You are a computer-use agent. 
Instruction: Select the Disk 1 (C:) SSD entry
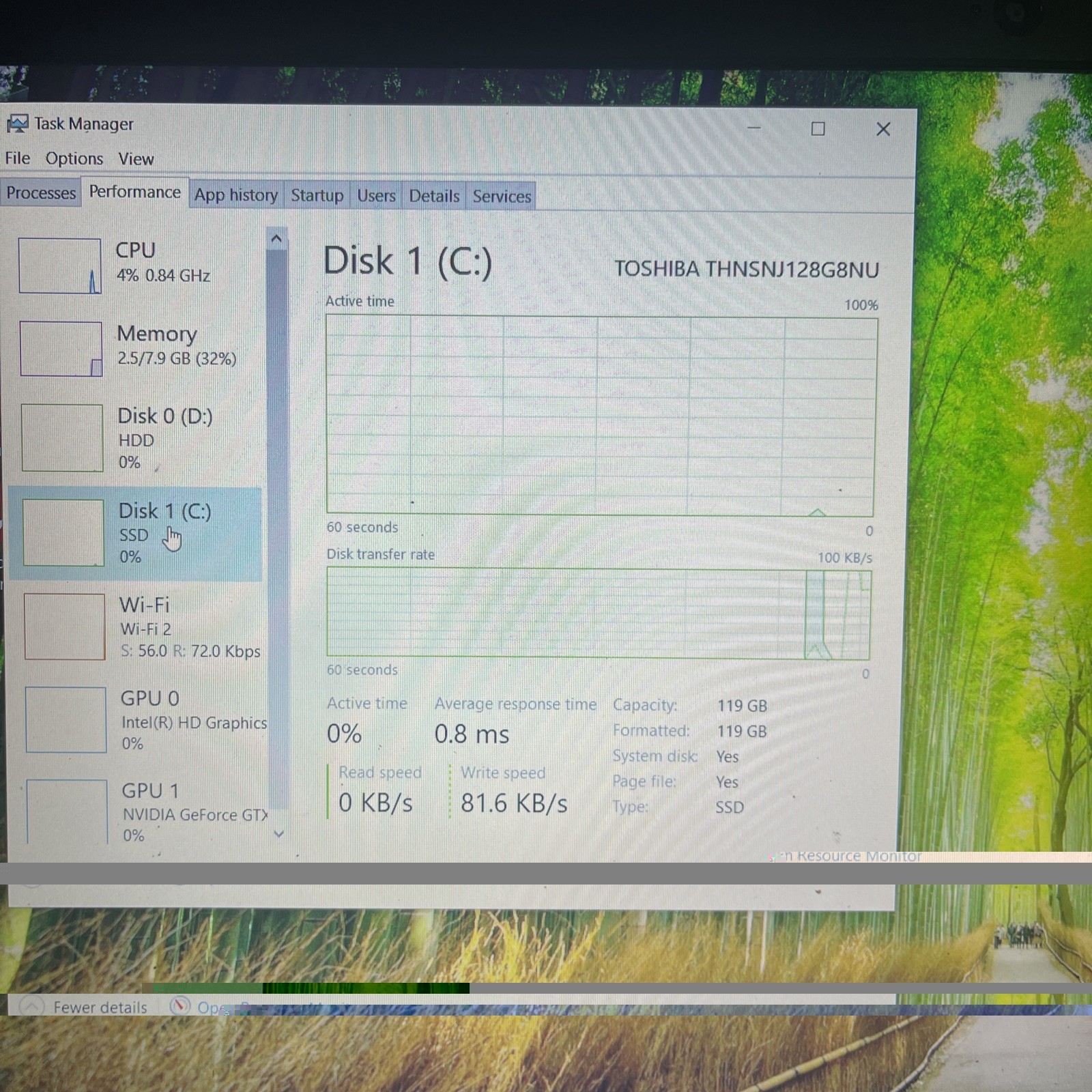135,533
